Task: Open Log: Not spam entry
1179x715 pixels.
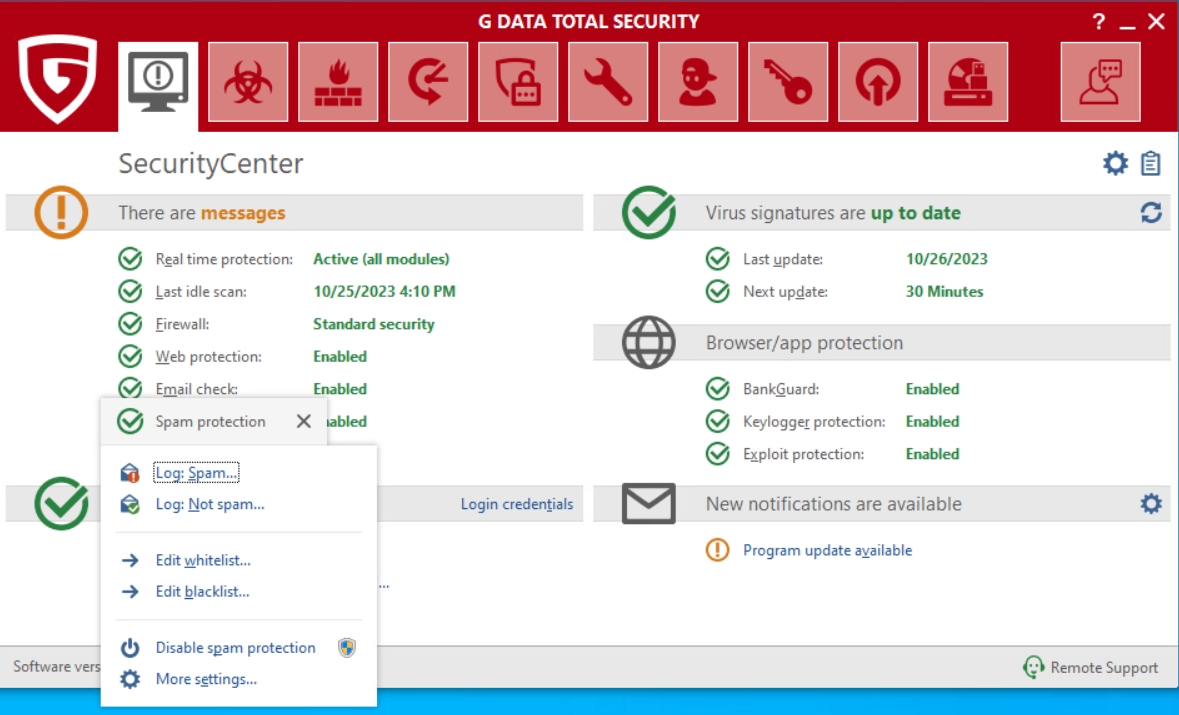Action: pos(210,504)
